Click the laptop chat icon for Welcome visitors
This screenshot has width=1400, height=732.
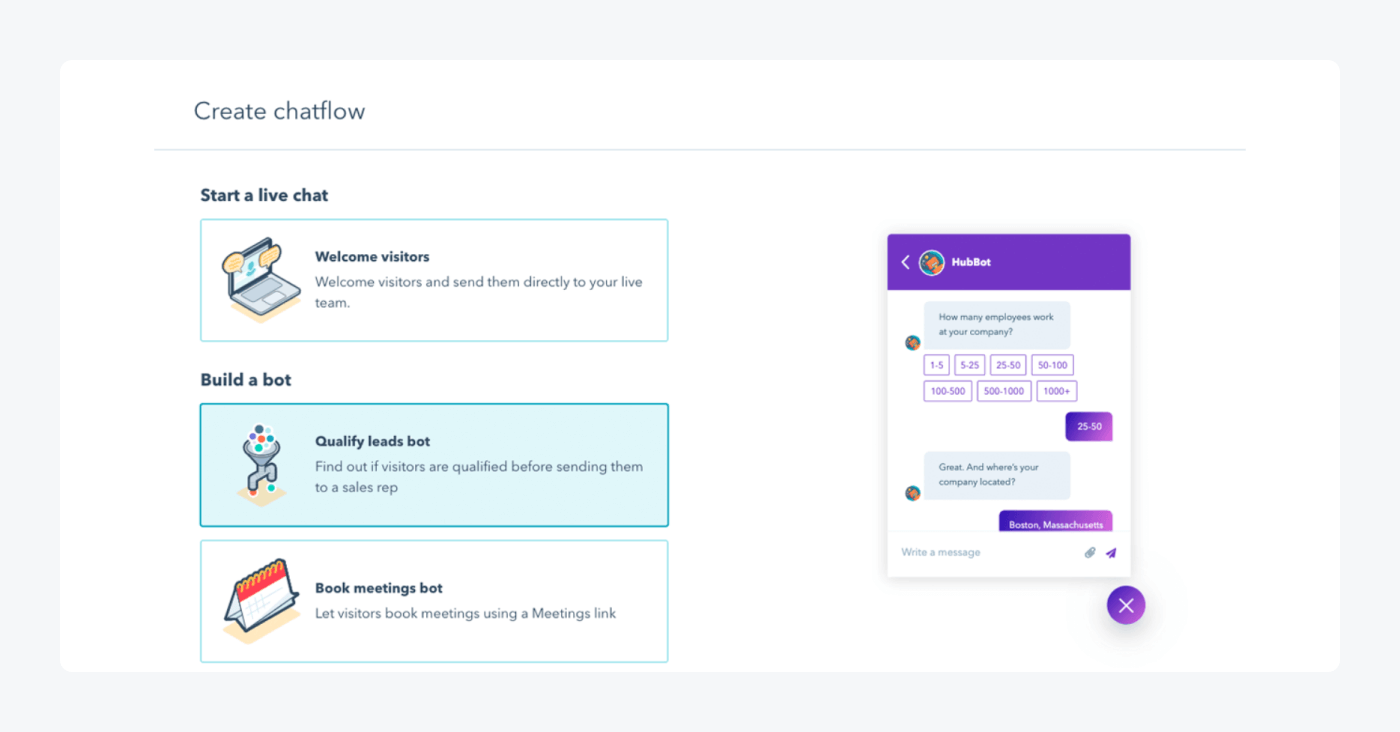coord(260,280)
